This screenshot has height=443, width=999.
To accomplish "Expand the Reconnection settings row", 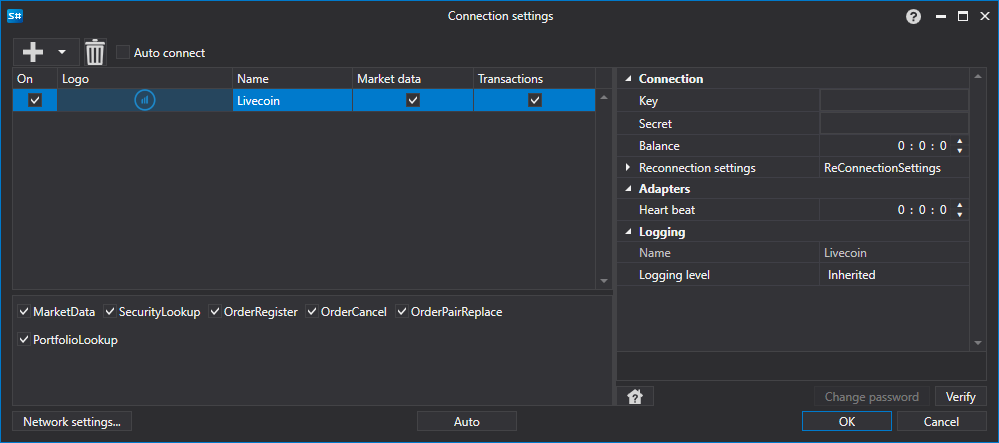I will pyautogui.click(x=628, y=168).
